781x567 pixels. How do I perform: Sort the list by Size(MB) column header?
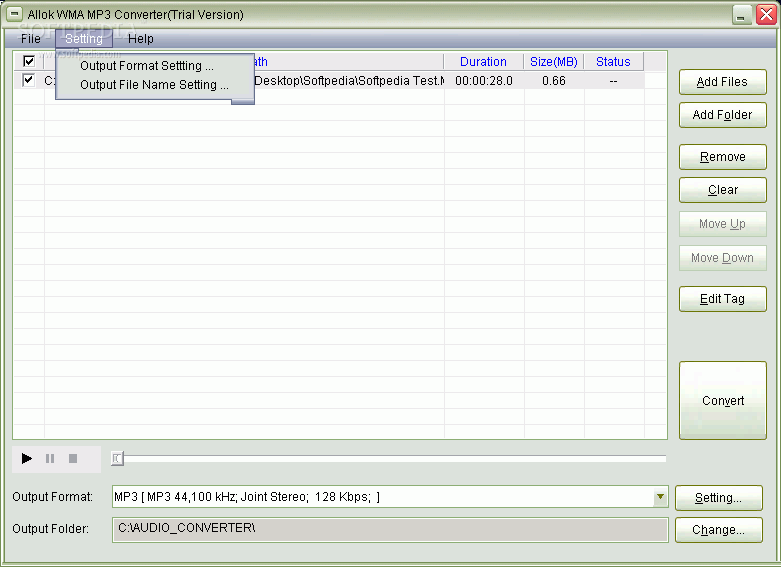tap(553, 62)
